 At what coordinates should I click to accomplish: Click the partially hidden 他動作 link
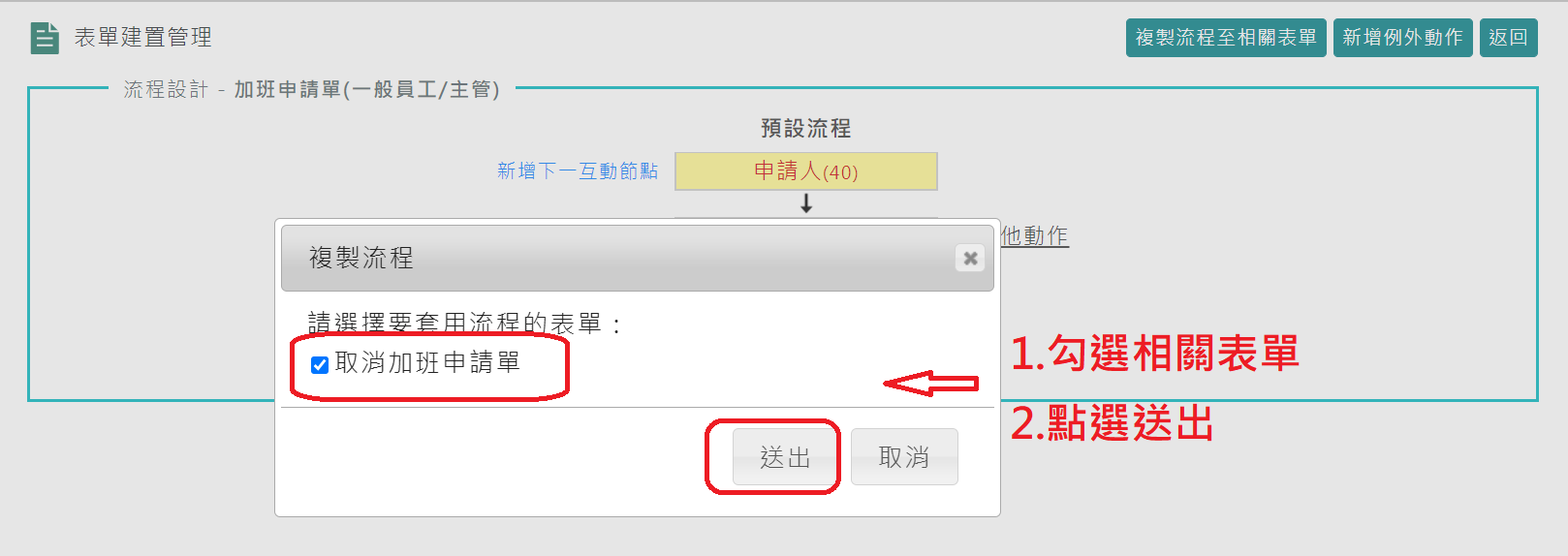pyautogui.click(x=1034, y=235)
